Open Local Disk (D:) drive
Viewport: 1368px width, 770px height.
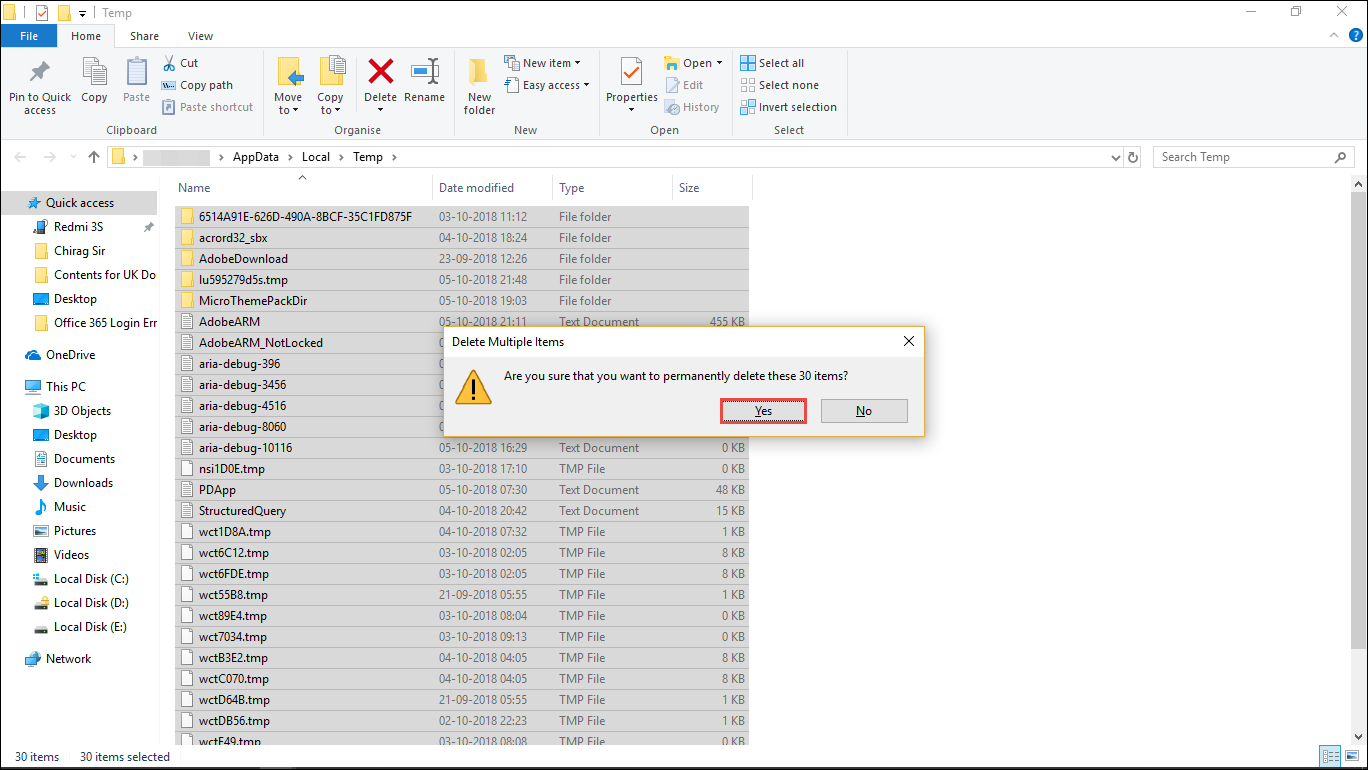91,603
